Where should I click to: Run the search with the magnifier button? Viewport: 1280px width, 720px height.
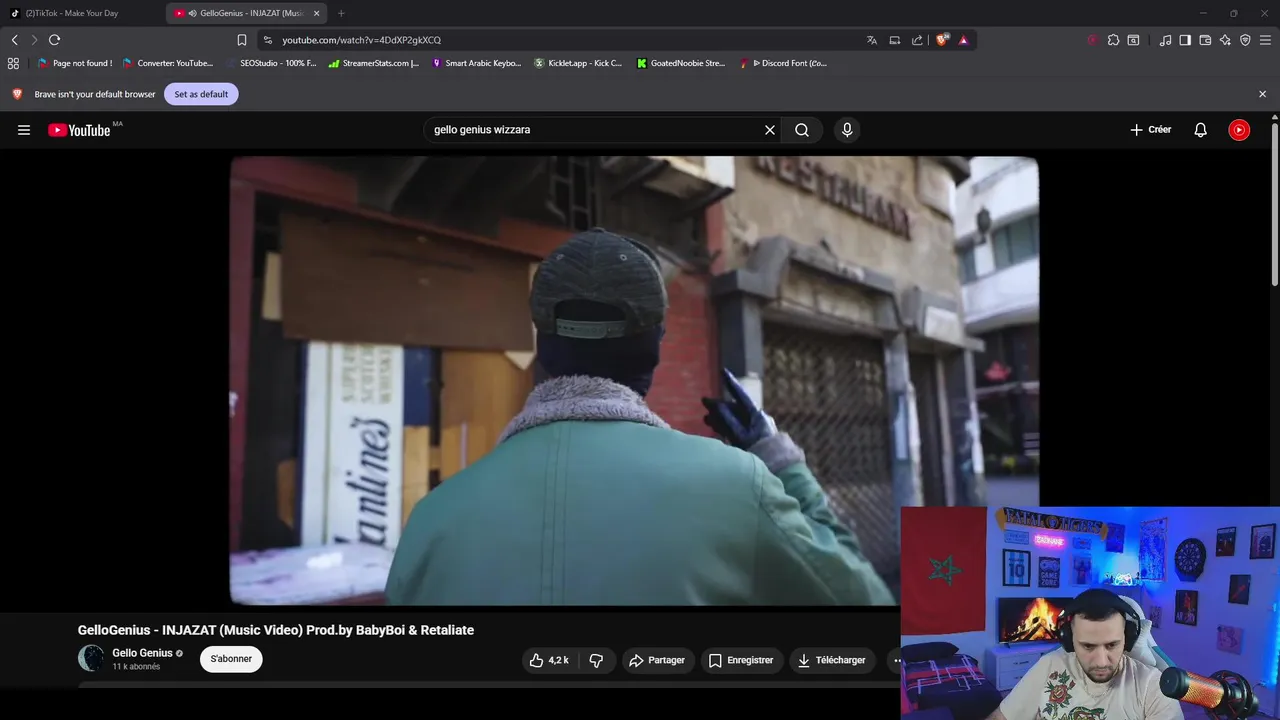(802, 130)
